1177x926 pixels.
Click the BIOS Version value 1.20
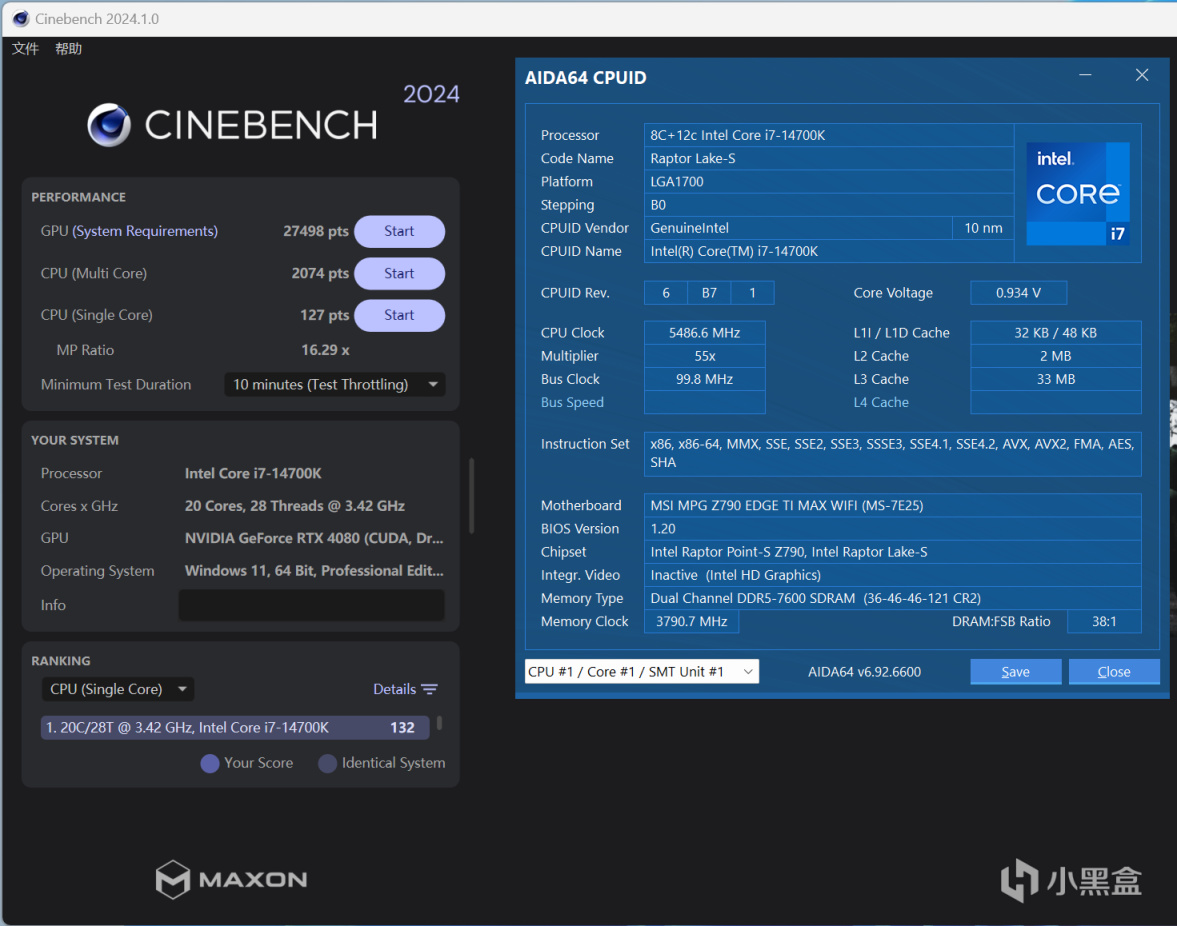[893, 528]
